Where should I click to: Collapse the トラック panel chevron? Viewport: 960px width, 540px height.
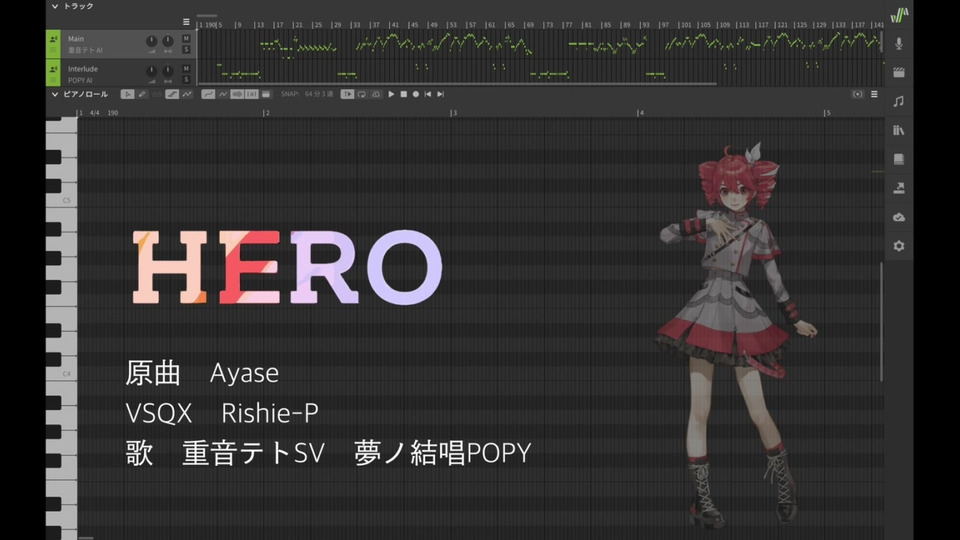pos(54,6)
